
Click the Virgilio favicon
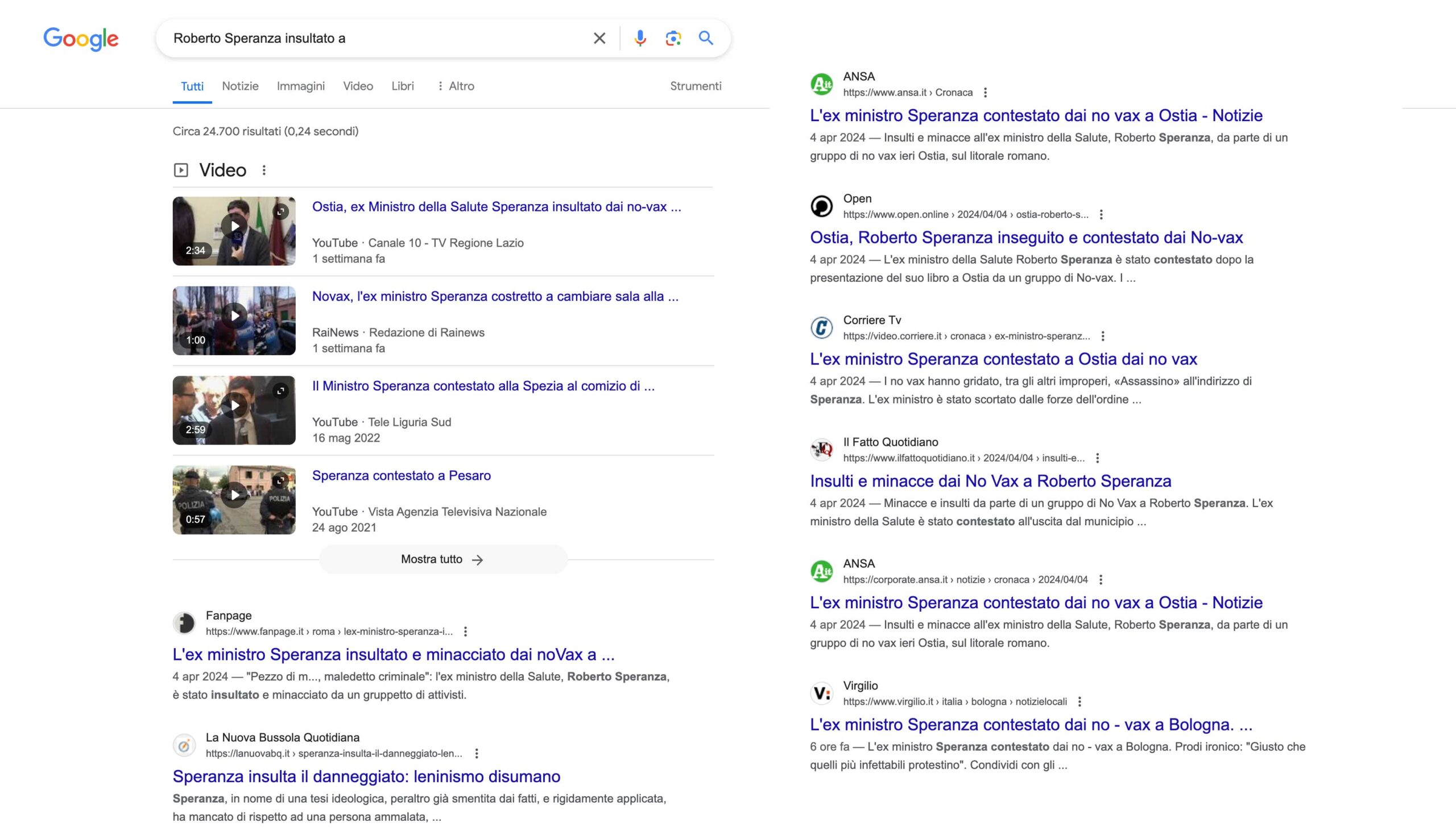pyautogui.click(x=821, y=693)
